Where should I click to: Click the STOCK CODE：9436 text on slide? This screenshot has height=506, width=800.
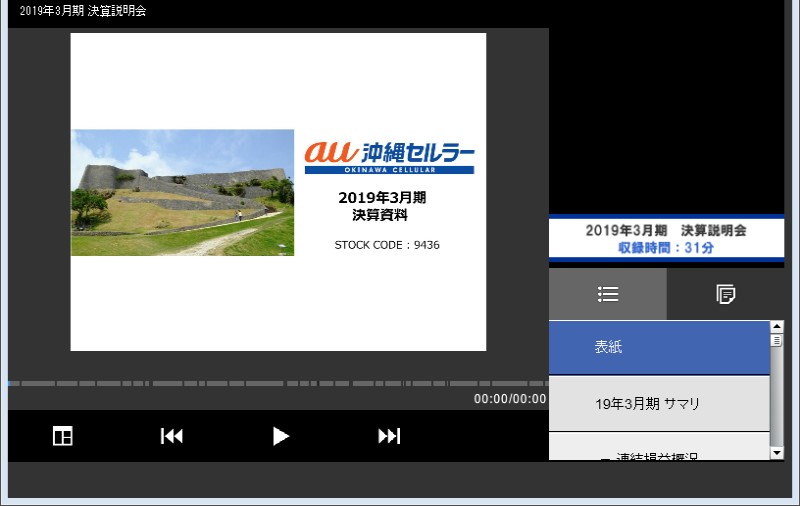coord(387,245)
